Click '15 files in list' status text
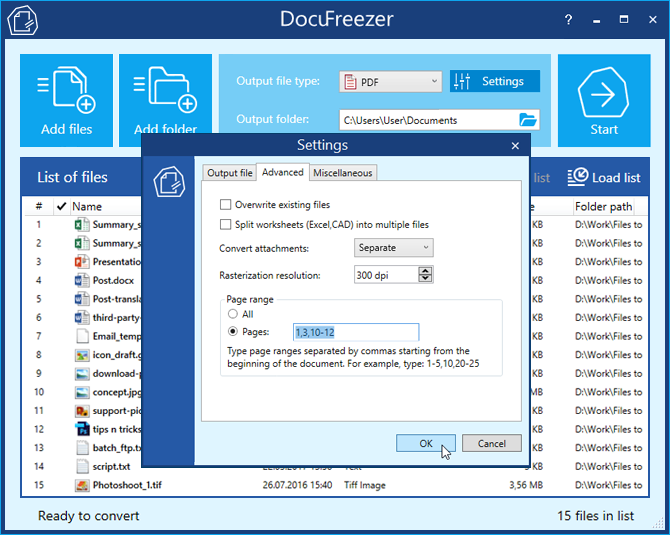This screenshot has width=670, height=535. tap(595, 516)
